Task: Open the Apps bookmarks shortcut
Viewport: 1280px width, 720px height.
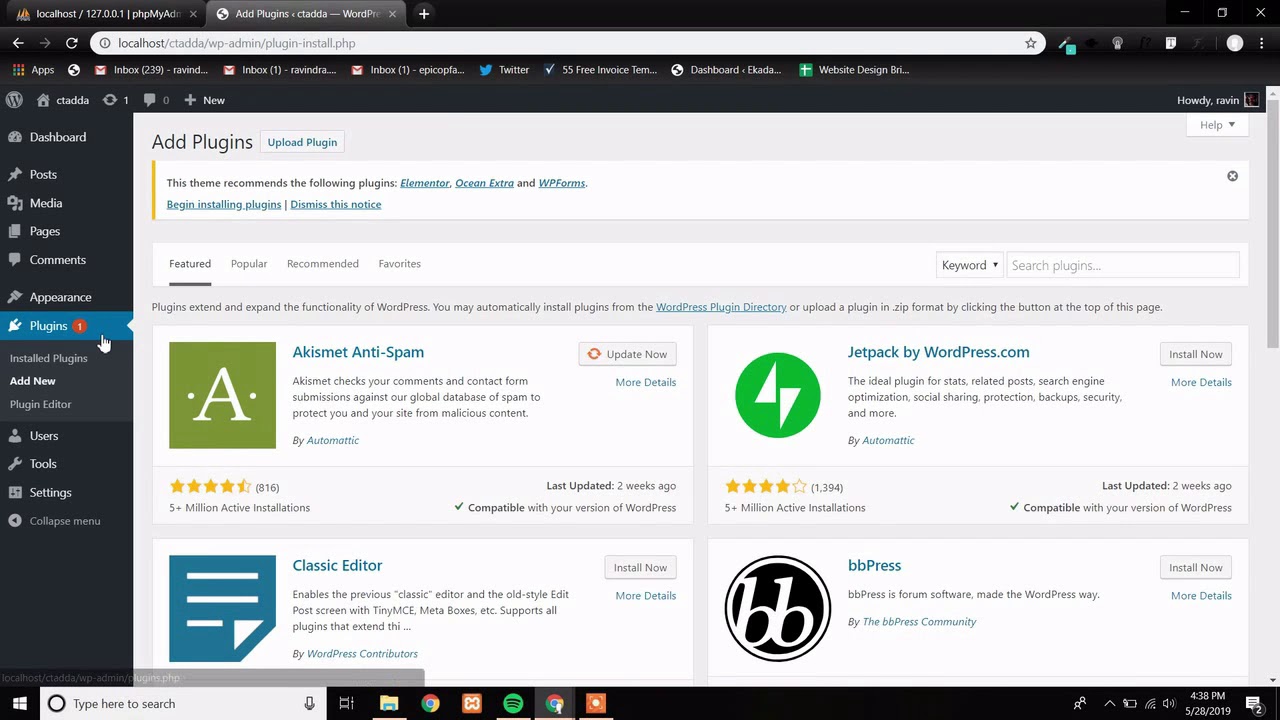Action: click(33, 70)
